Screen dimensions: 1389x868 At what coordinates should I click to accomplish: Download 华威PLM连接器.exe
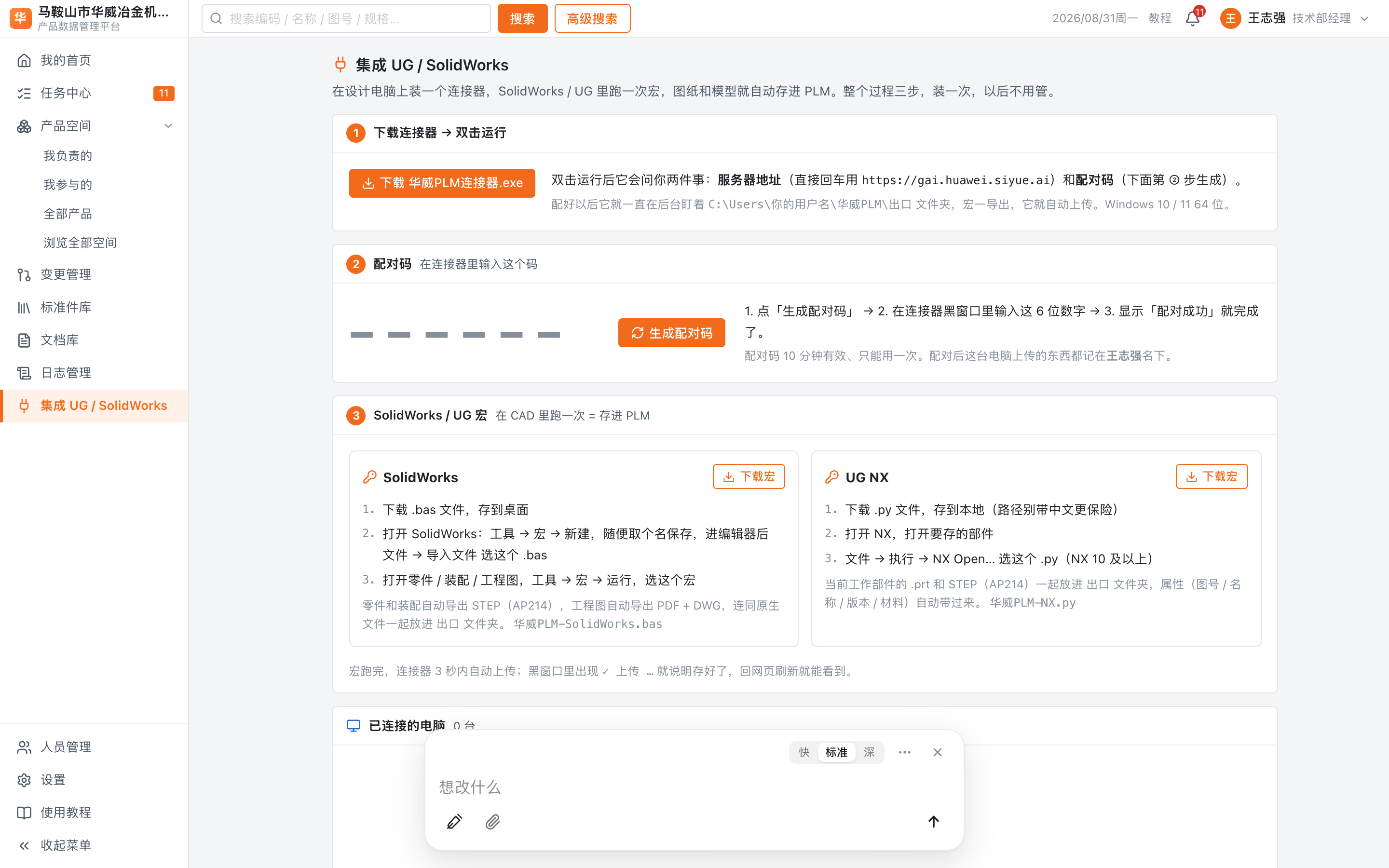pos(442,183)
